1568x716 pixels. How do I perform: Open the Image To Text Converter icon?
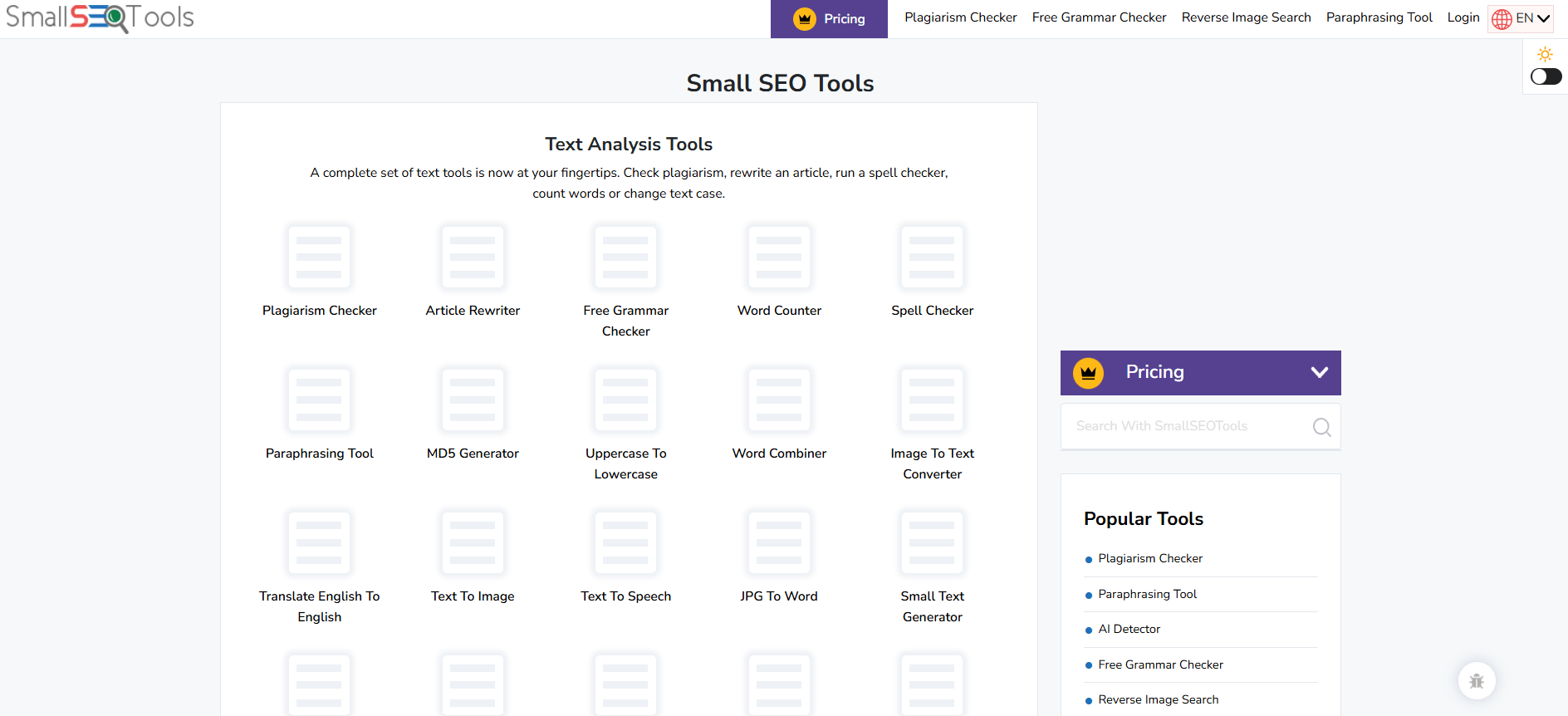coord(932,400)
